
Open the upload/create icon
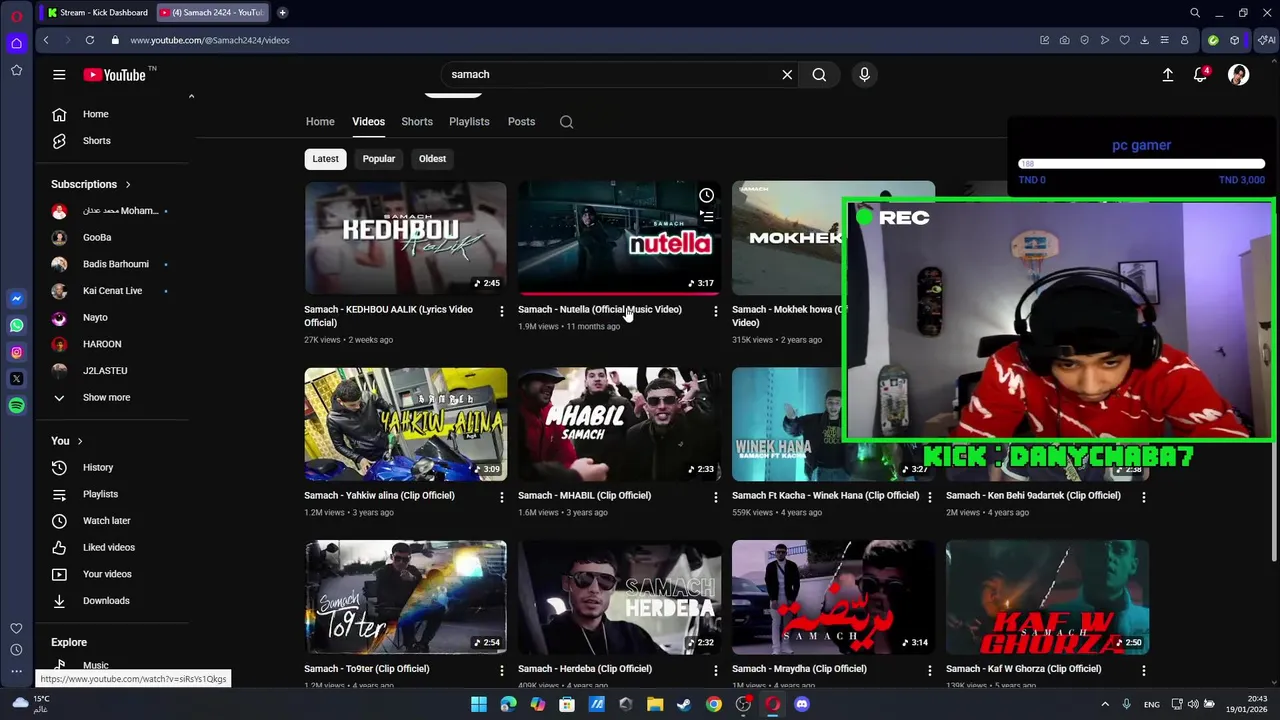click(1167, 75)
